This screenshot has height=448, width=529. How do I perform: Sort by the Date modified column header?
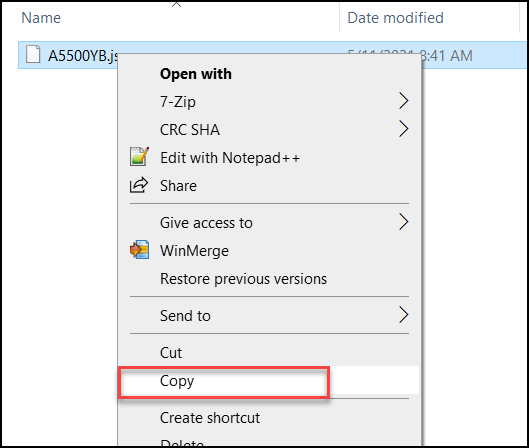click(x=395, y=18)
